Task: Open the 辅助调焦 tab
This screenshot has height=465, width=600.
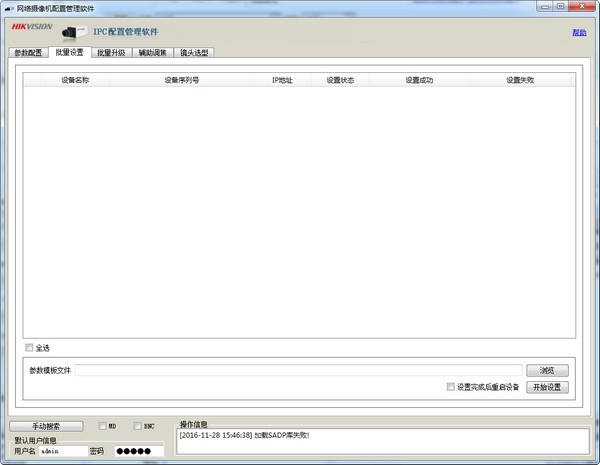Action: 153,53
